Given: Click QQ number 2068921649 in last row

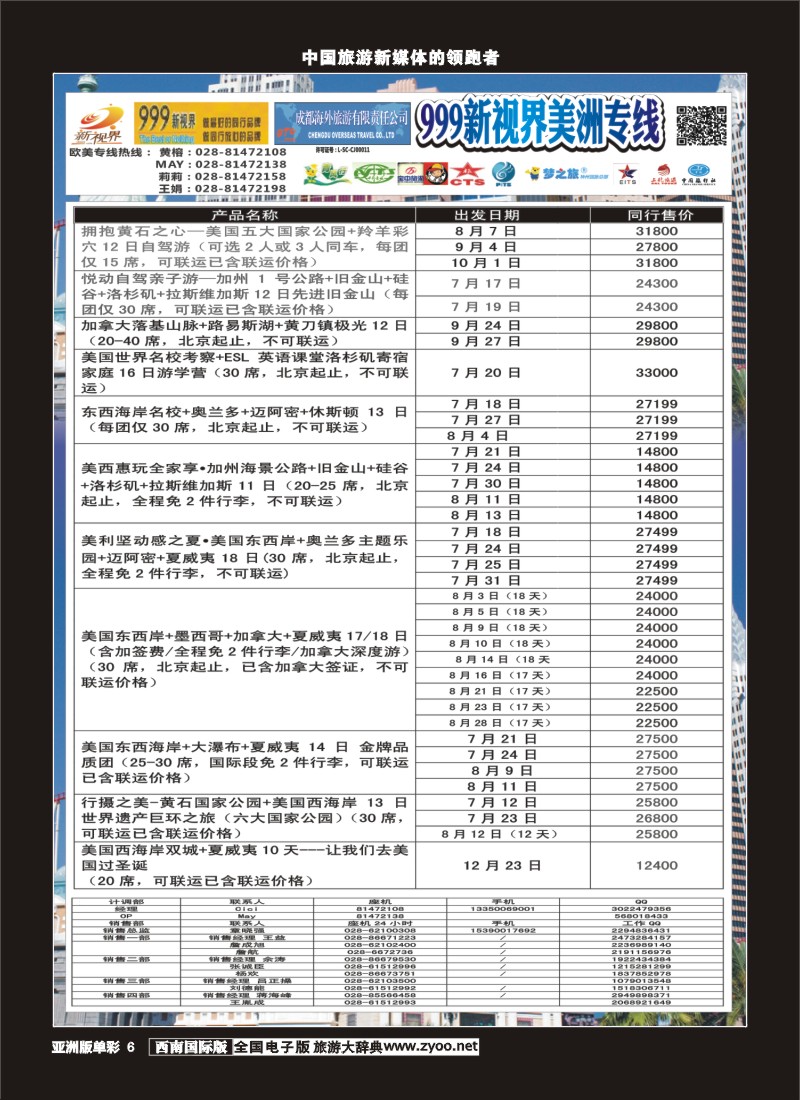Looking at the screenshot, I should pyautogui.click(x=641, y=1002).
